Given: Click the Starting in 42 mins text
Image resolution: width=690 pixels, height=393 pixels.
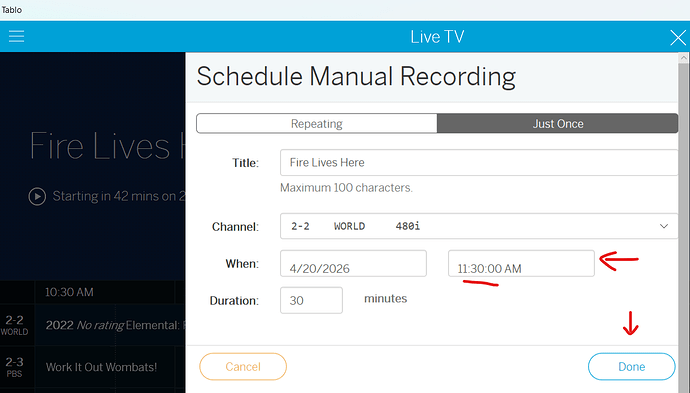Looking at the screenshot, I should [x=119, y=196].
